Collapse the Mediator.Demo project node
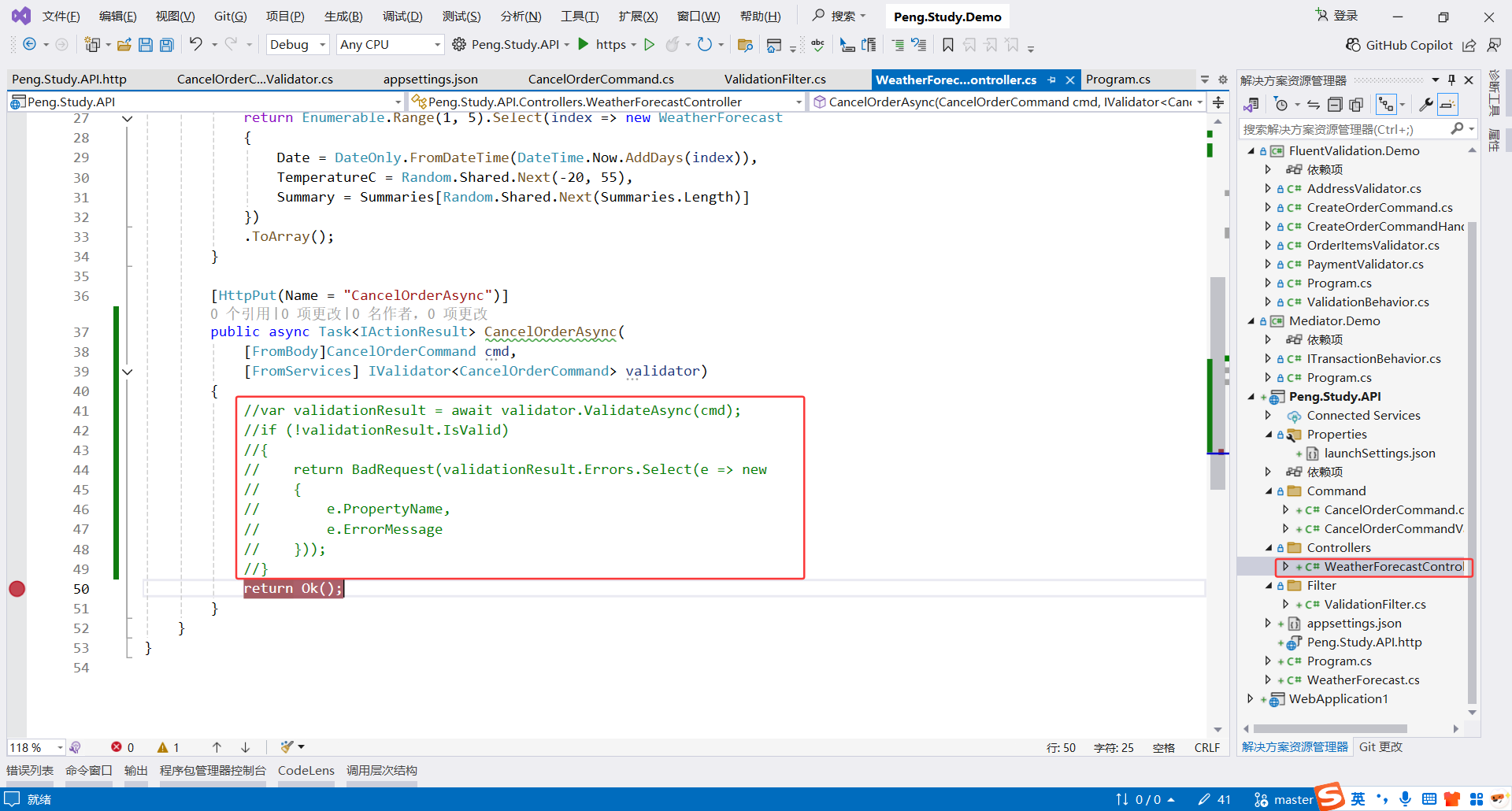The image size is (1512, 811). coord(1251,320)
